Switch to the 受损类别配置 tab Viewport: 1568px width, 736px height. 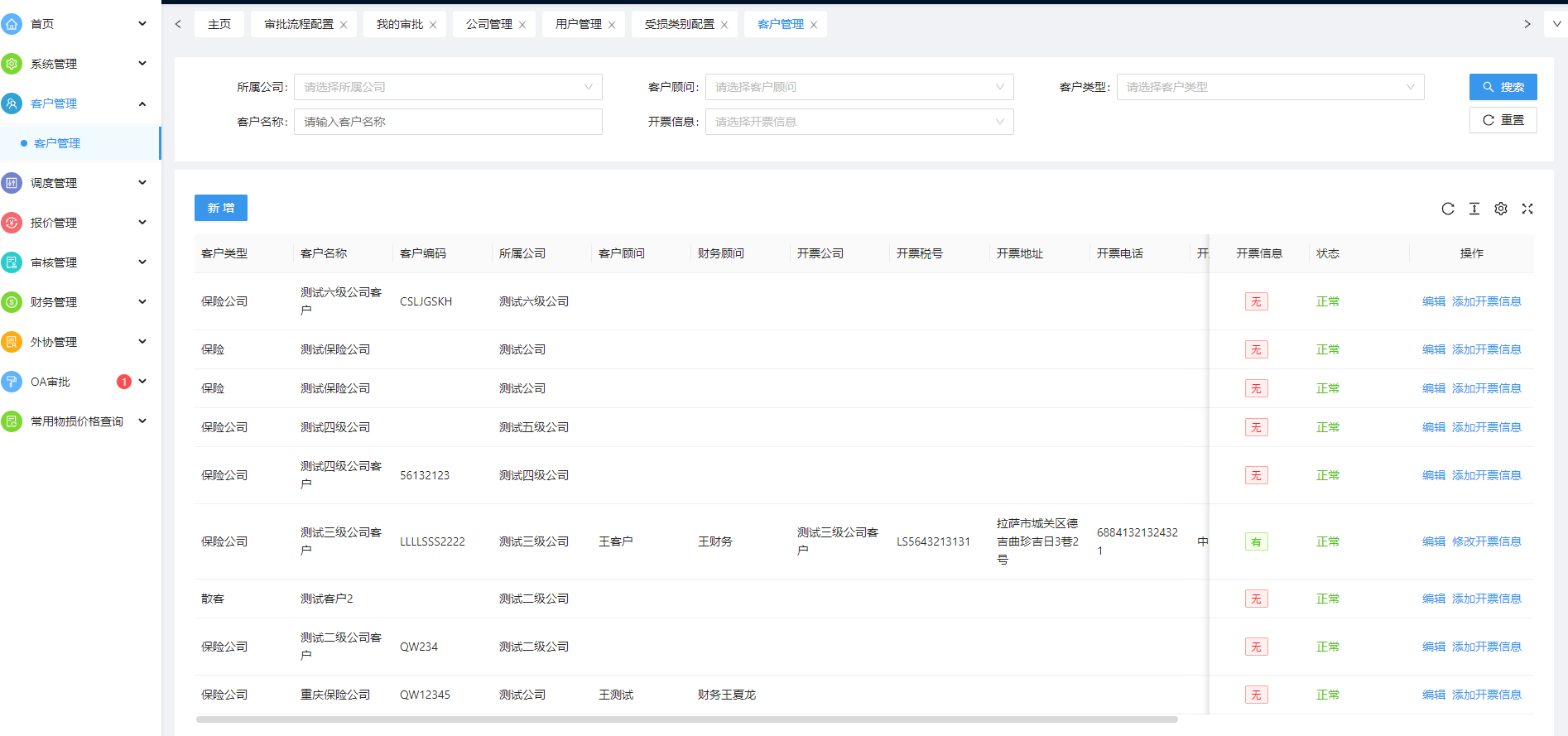tap(679, 24)
